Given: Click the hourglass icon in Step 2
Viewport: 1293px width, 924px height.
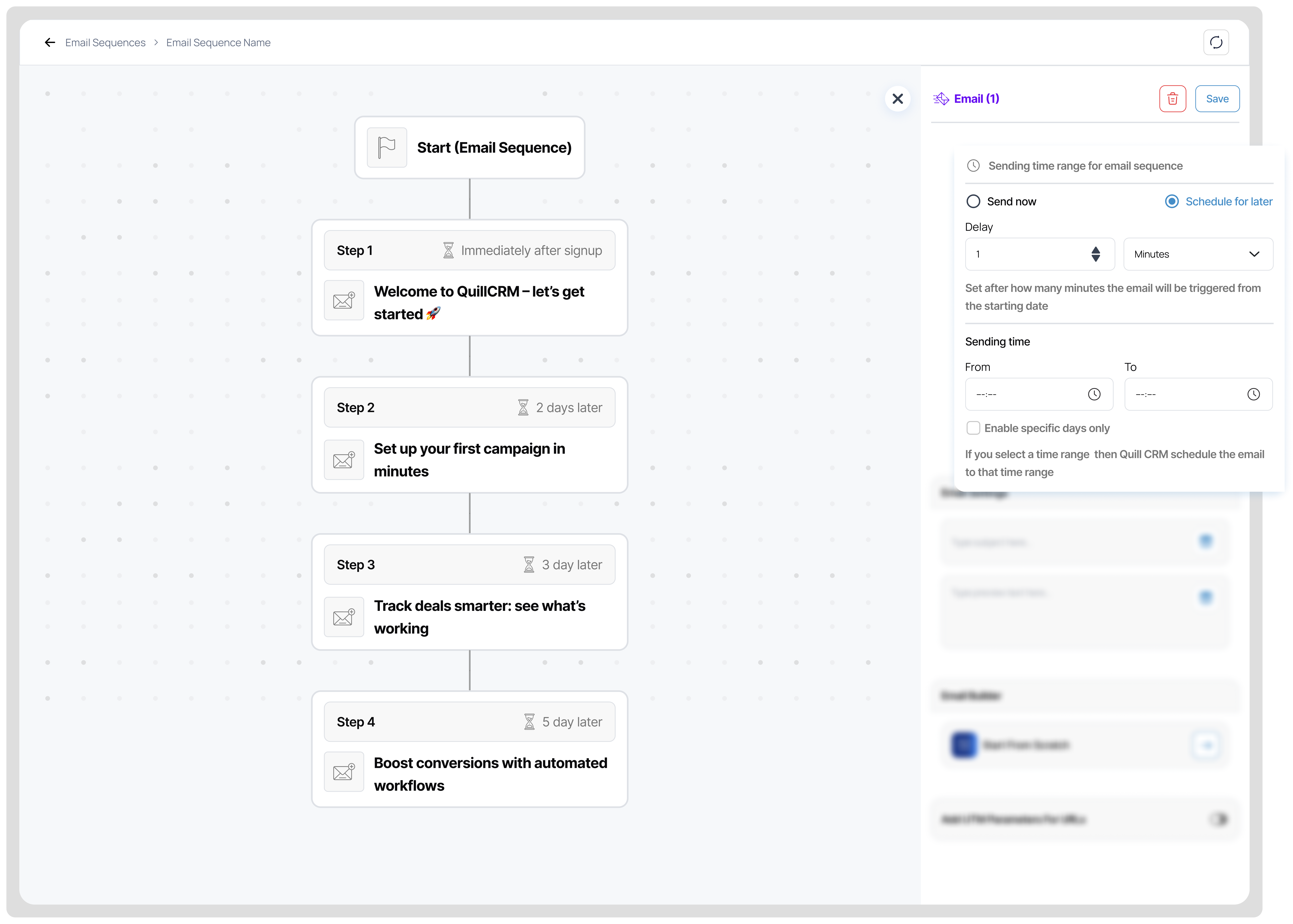Looking at the screenshot, I should click(523, 407).
